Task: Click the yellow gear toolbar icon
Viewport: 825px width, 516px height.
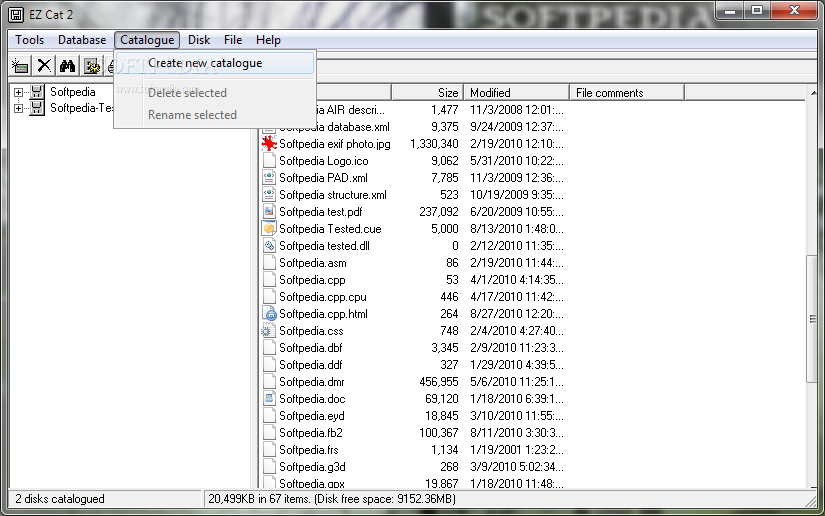Action: pos(92,66)
